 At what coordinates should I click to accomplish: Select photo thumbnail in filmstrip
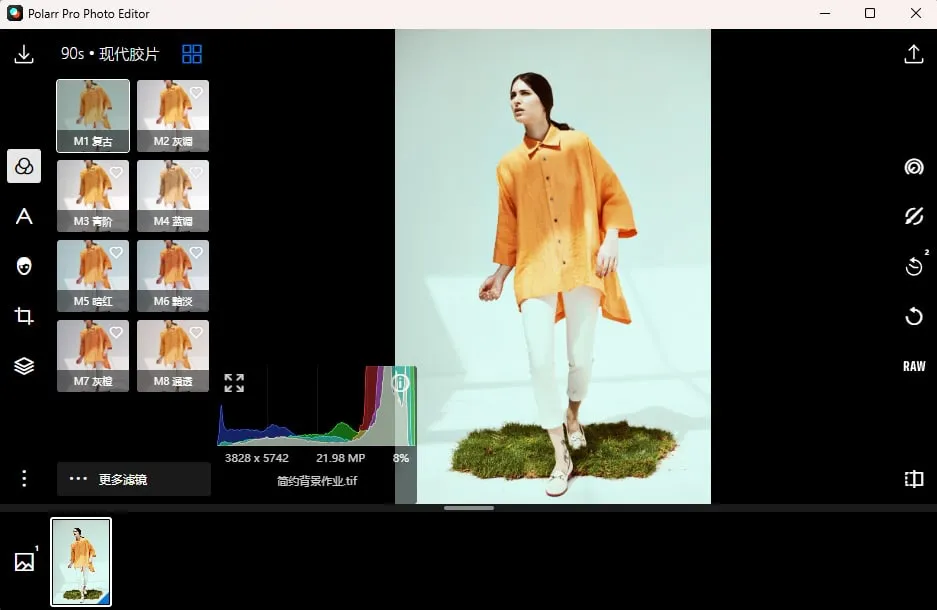(81, 562)
